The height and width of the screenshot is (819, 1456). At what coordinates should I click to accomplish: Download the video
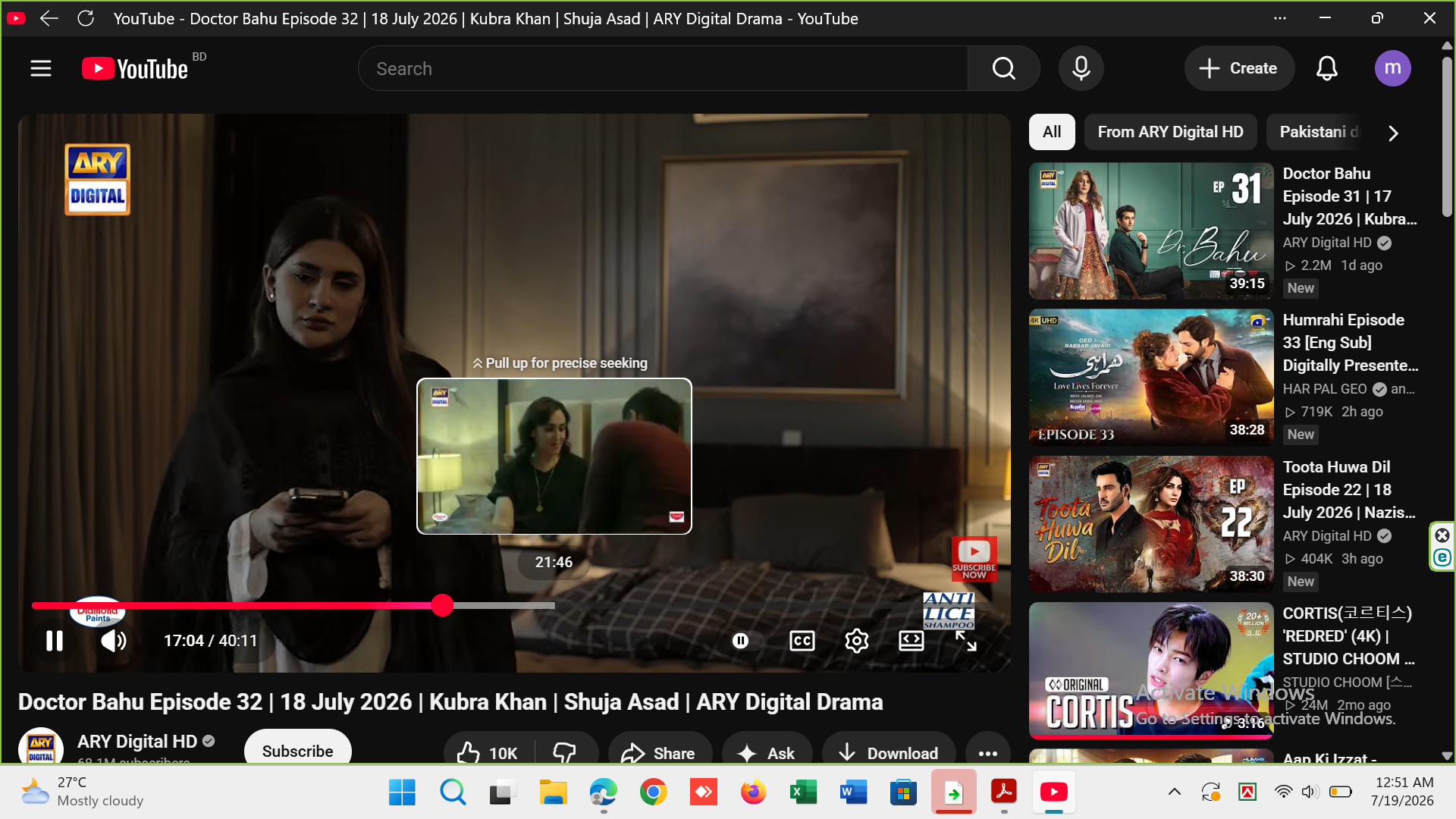click(889, 752)
